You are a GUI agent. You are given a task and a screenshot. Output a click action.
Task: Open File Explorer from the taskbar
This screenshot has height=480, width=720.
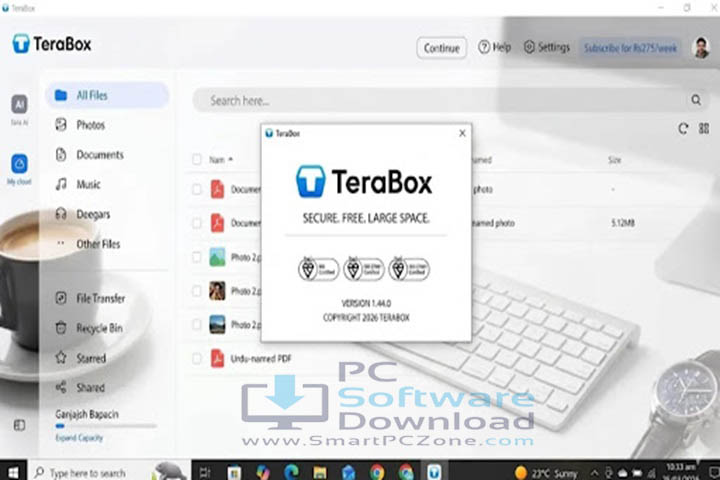[320, 472]
